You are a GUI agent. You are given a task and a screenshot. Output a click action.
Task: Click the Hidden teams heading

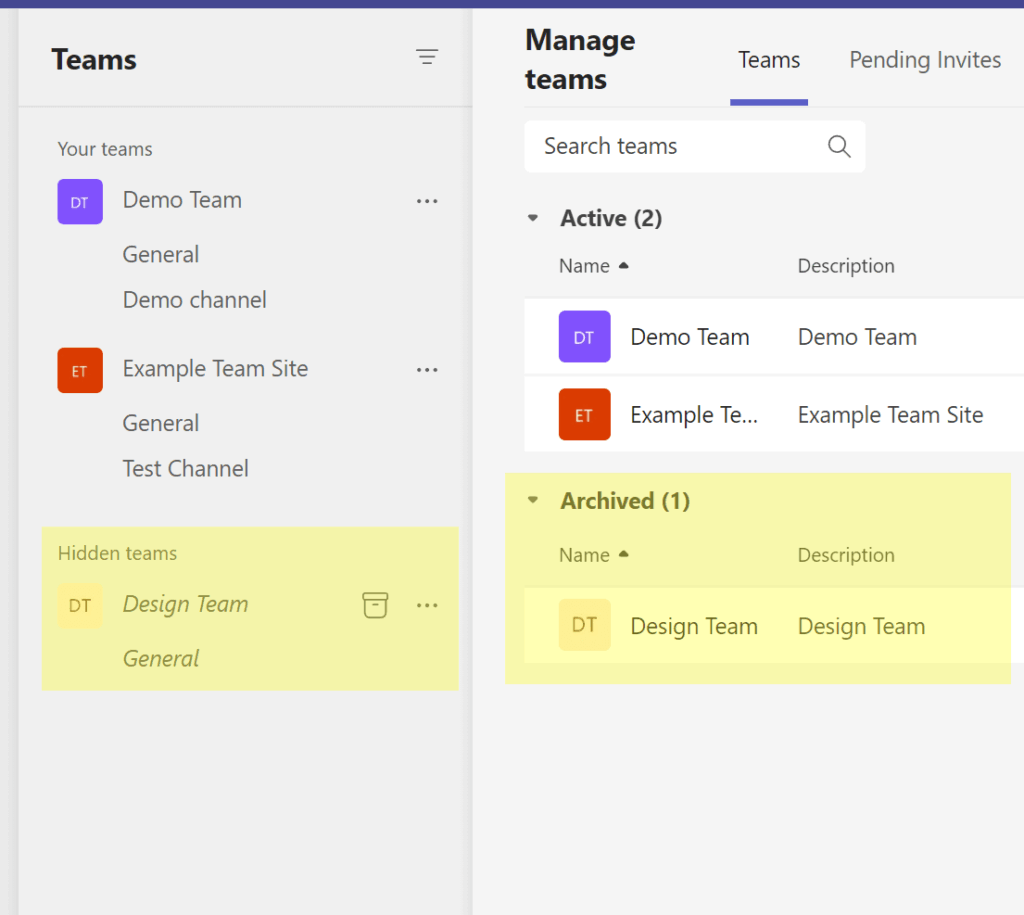click(118, 553)
